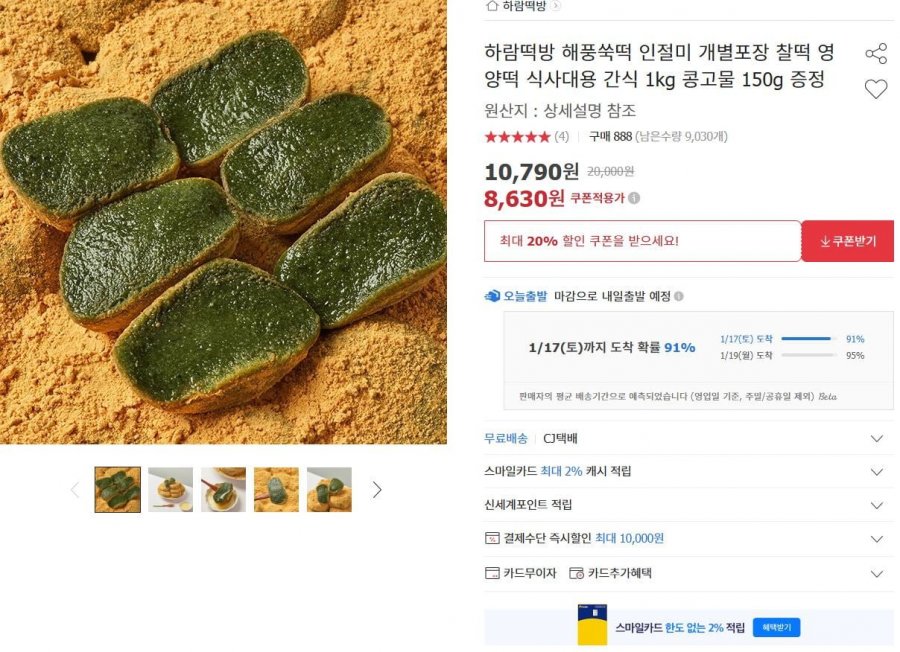Select the fifth product thumbnail
900x652 pixels.
tap(329, 490)
